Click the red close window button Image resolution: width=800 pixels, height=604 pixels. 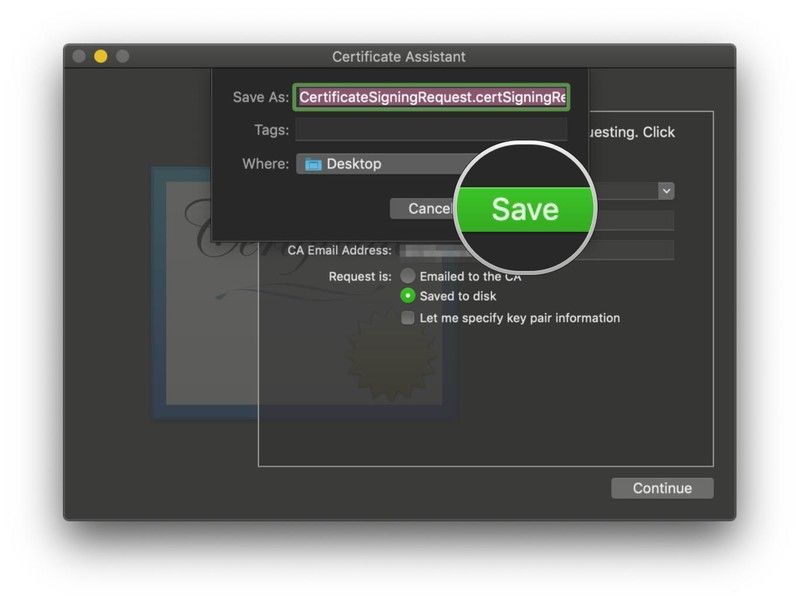point(78,57)
